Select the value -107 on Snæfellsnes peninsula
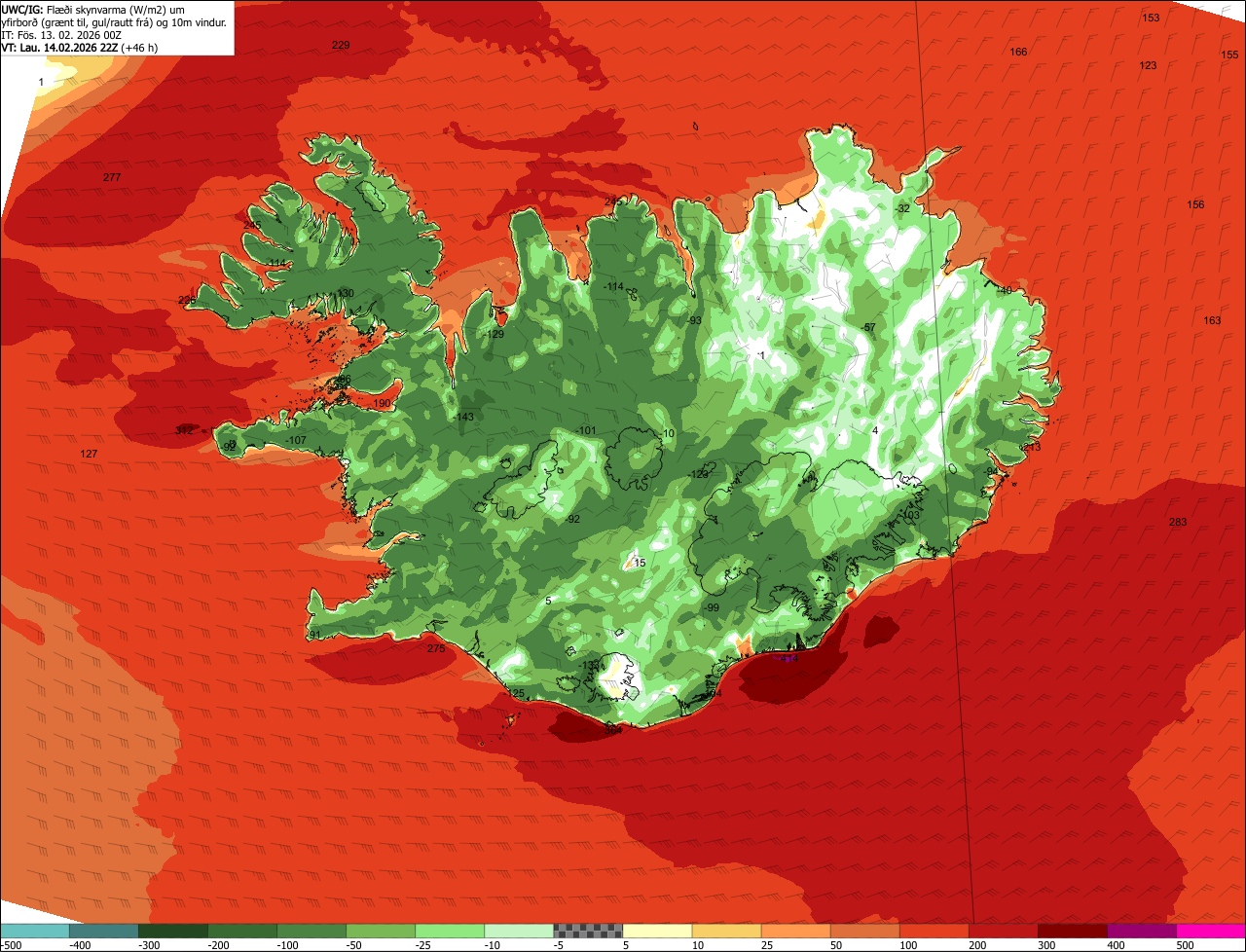This screenshot has width=1246, height=952. click(x=296, y=440)
